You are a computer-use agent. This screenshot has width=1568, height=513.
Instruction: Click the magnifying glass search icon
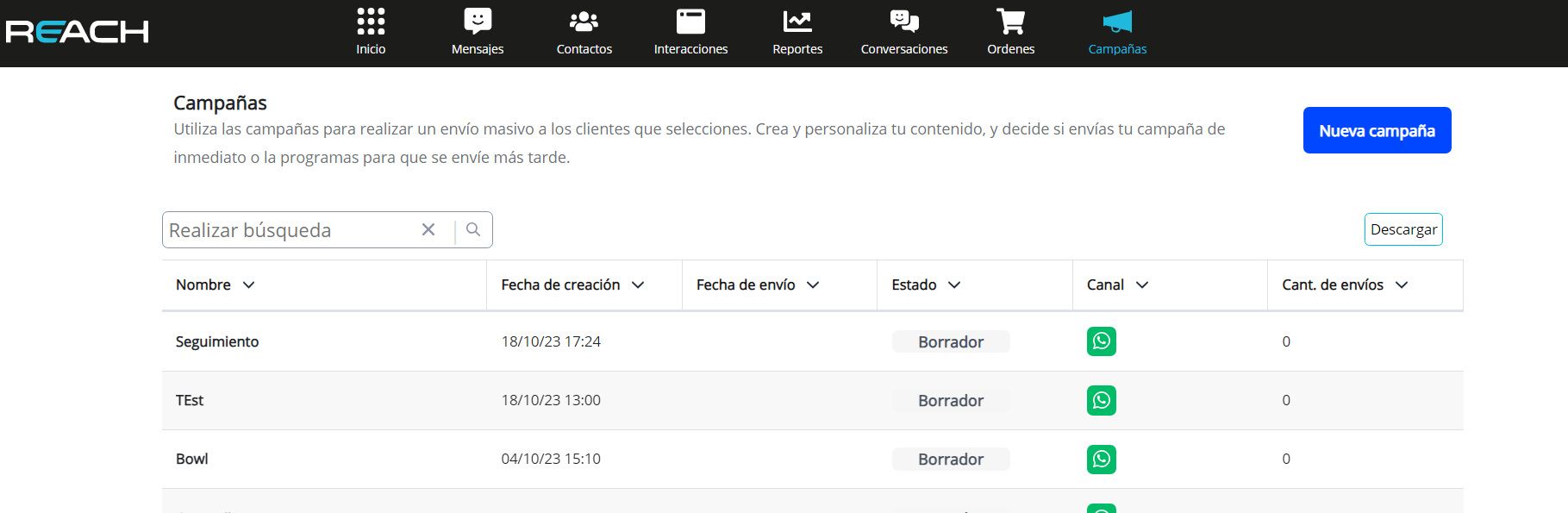tap(473, 229)
